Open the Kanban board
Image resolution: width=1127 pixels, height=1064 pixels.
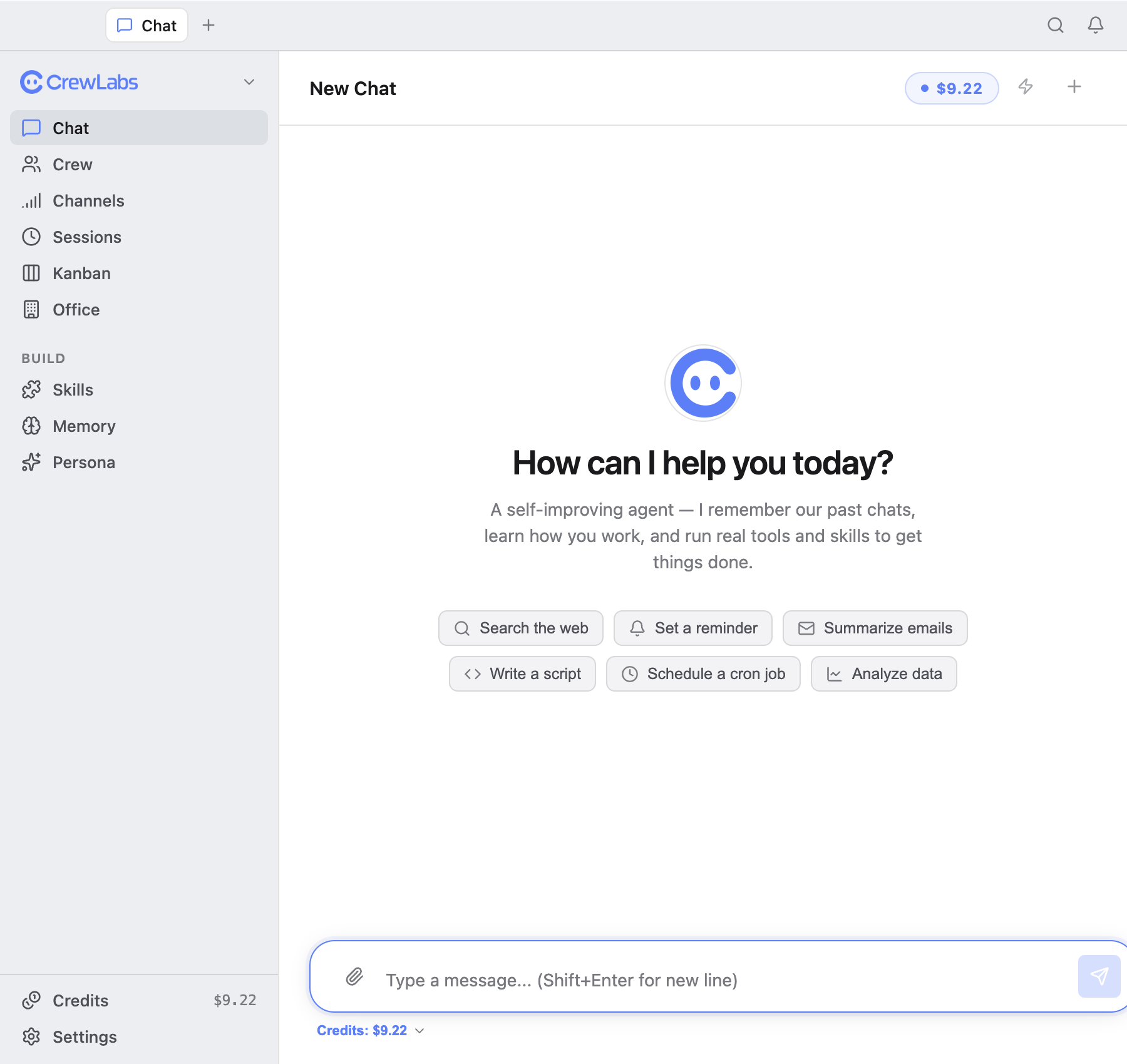(139, 273)
